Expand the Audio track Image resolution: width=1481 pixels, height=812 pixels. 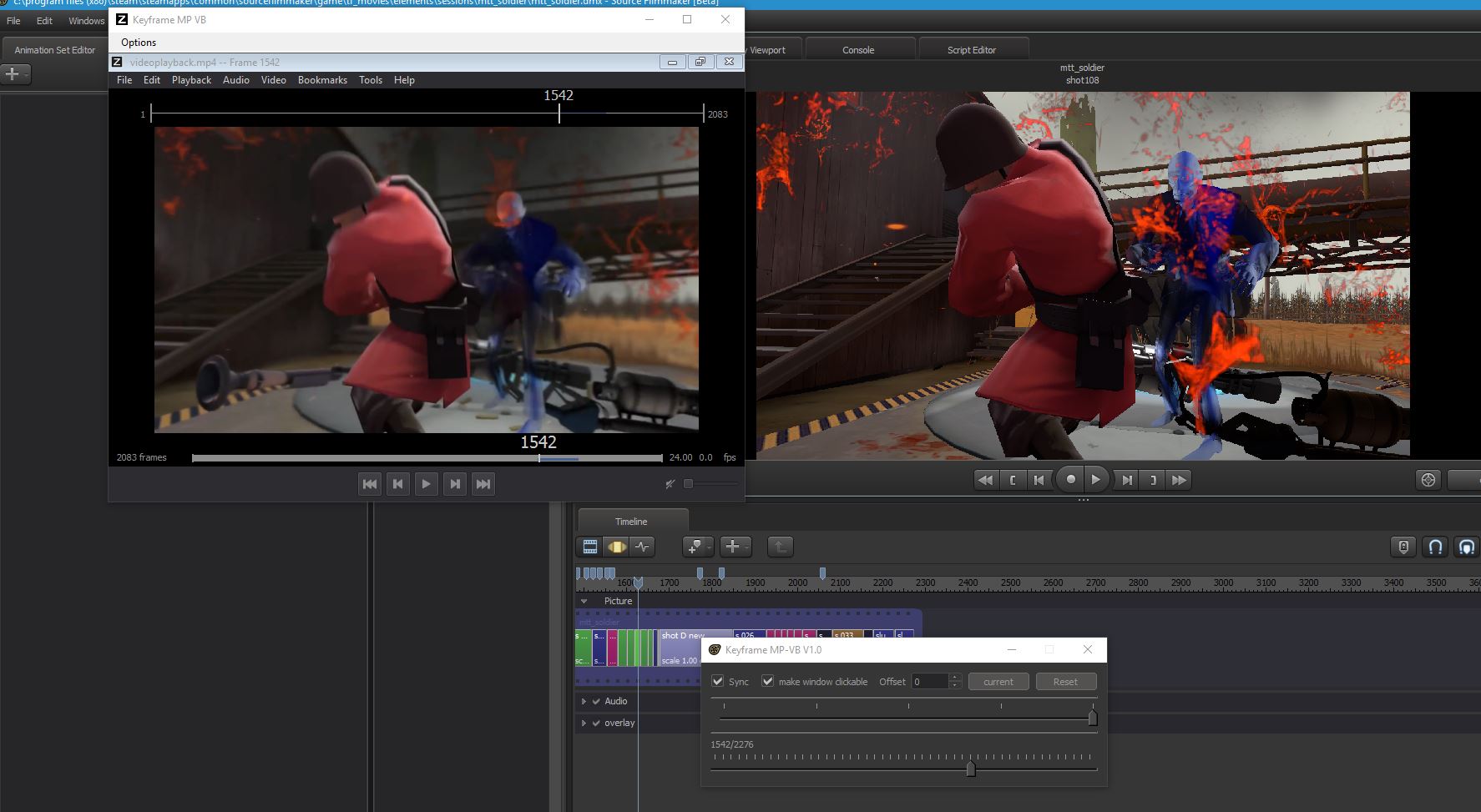point(584,701)
